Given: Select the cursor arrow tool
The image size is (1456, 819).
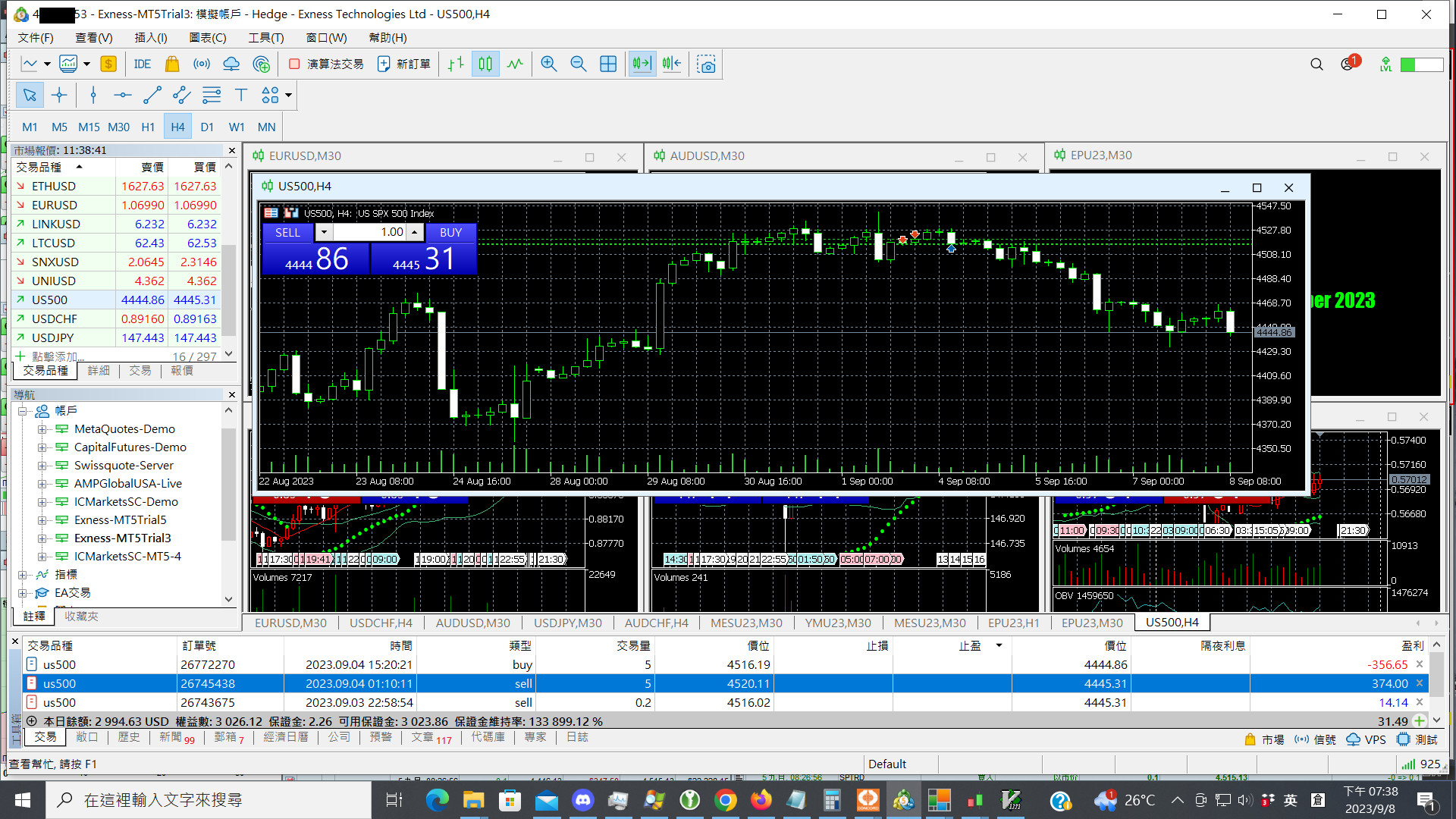Looking at the screenshot, I should [30, 95].
